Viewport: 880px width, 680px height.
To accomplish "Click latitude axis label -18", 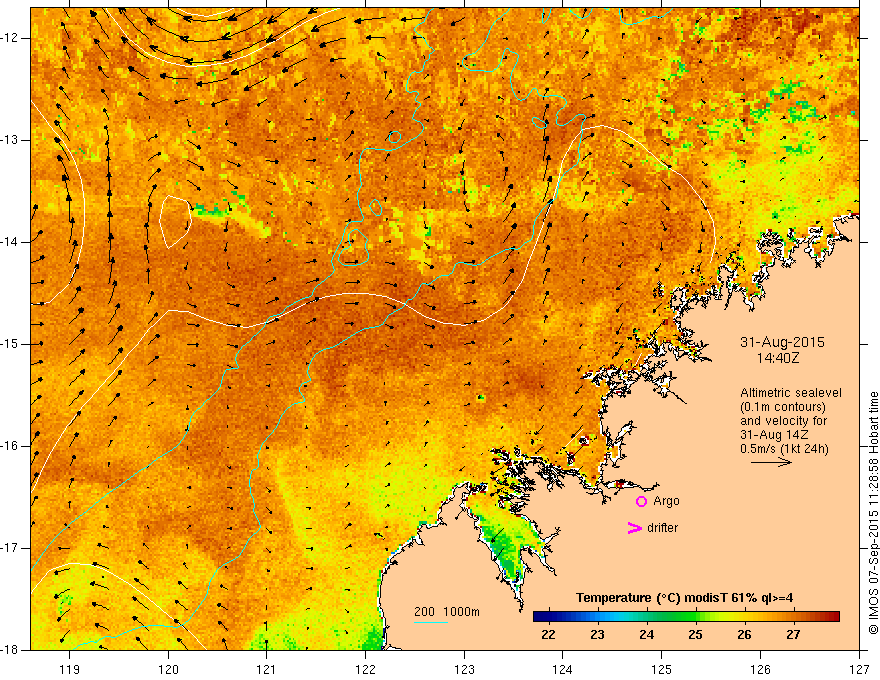I will (x=11, y=650).
